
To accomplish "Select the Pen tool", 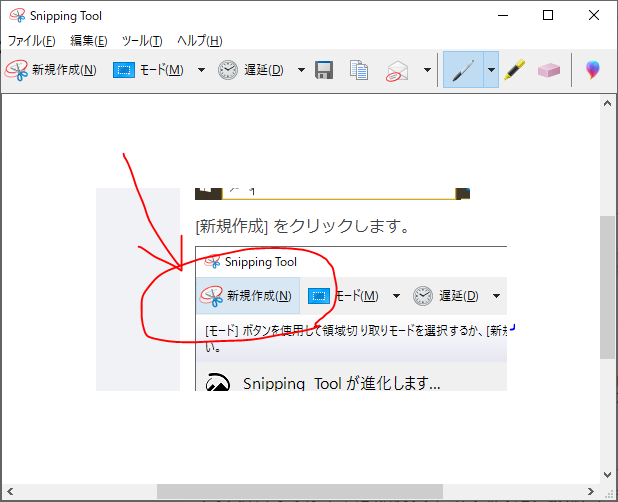I will click(463, 70).
